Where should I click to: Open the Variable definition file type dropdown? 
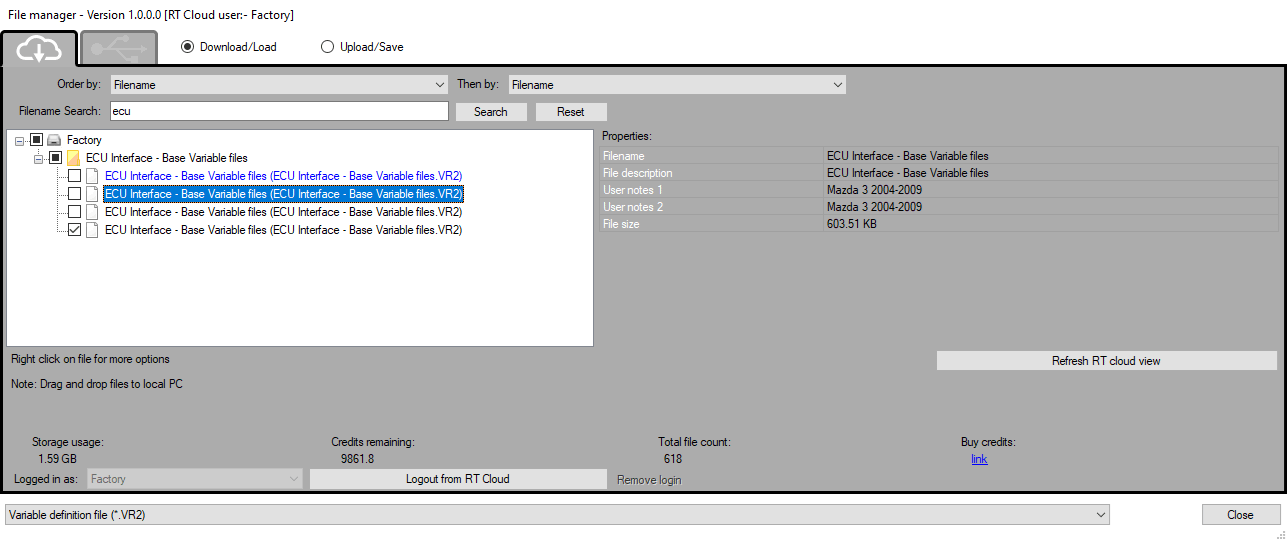pyautogui.click(x=557, y=515)
